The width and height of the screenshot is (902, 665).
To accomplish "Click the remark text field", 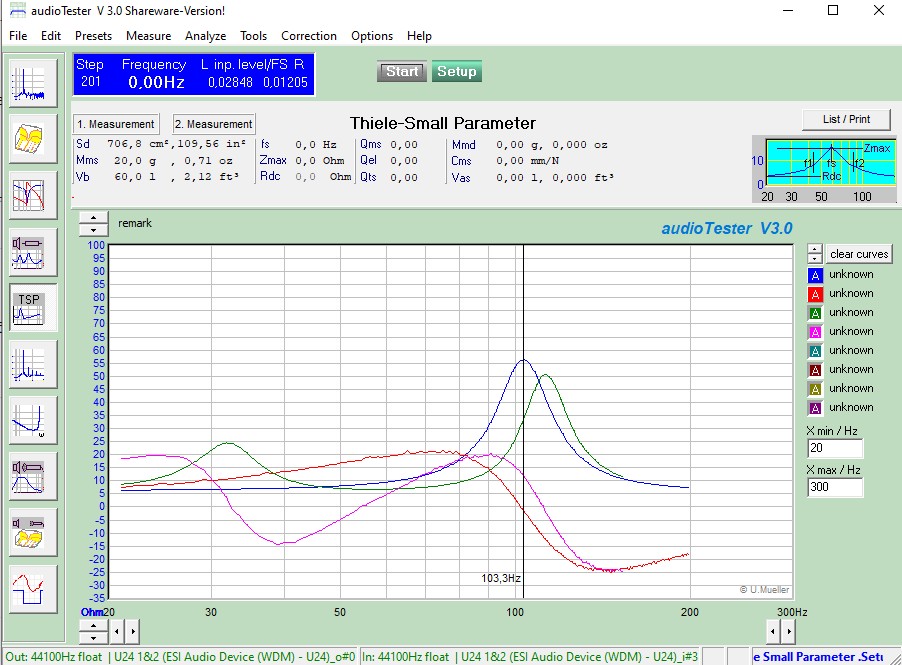I will 135,223.
